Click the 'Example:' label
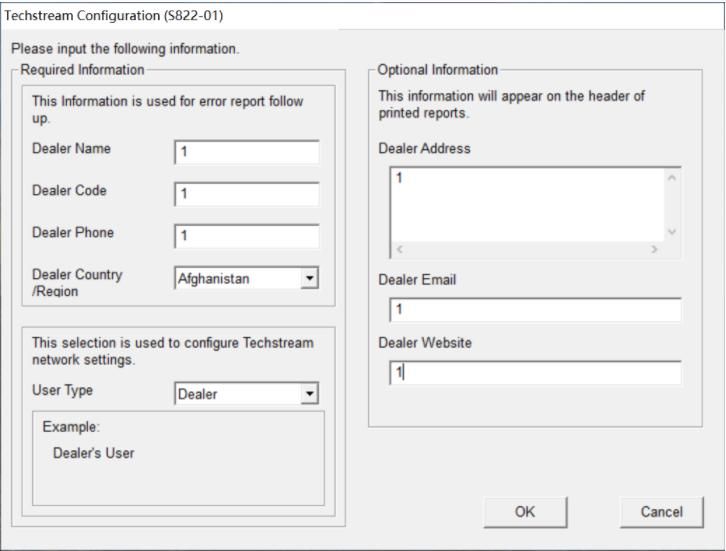Viewport: 726px width, 551px height. coord(71,427)
